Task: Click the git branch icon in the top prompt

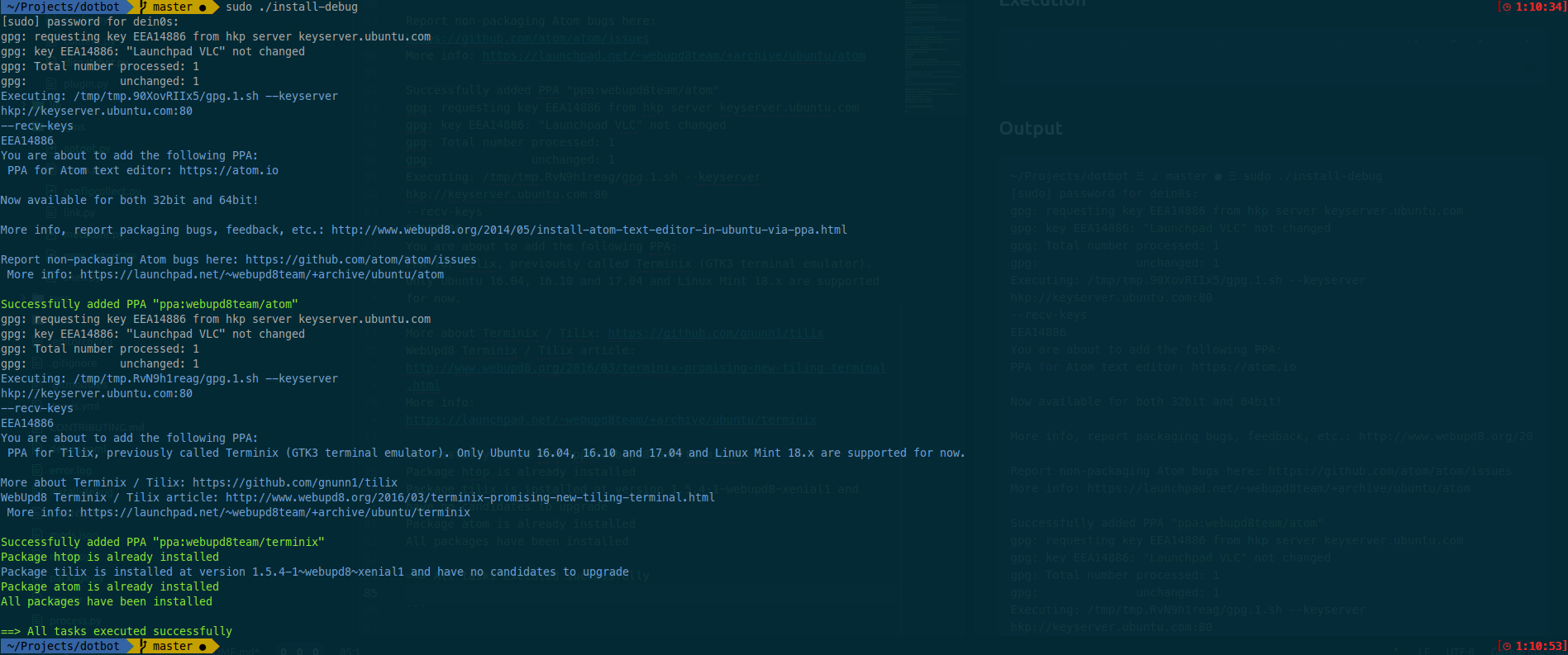Action: point(144,7)
